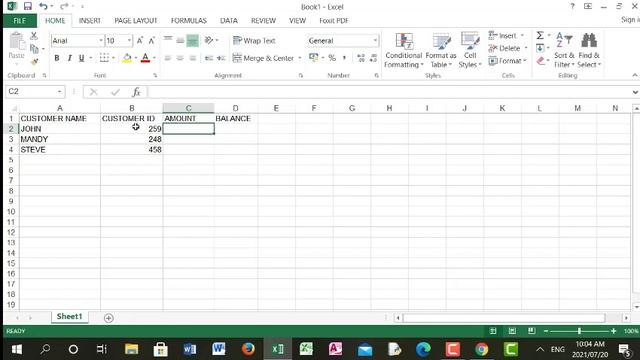
Task: Select the Sheet1 tab
Action: coord(69,317)
